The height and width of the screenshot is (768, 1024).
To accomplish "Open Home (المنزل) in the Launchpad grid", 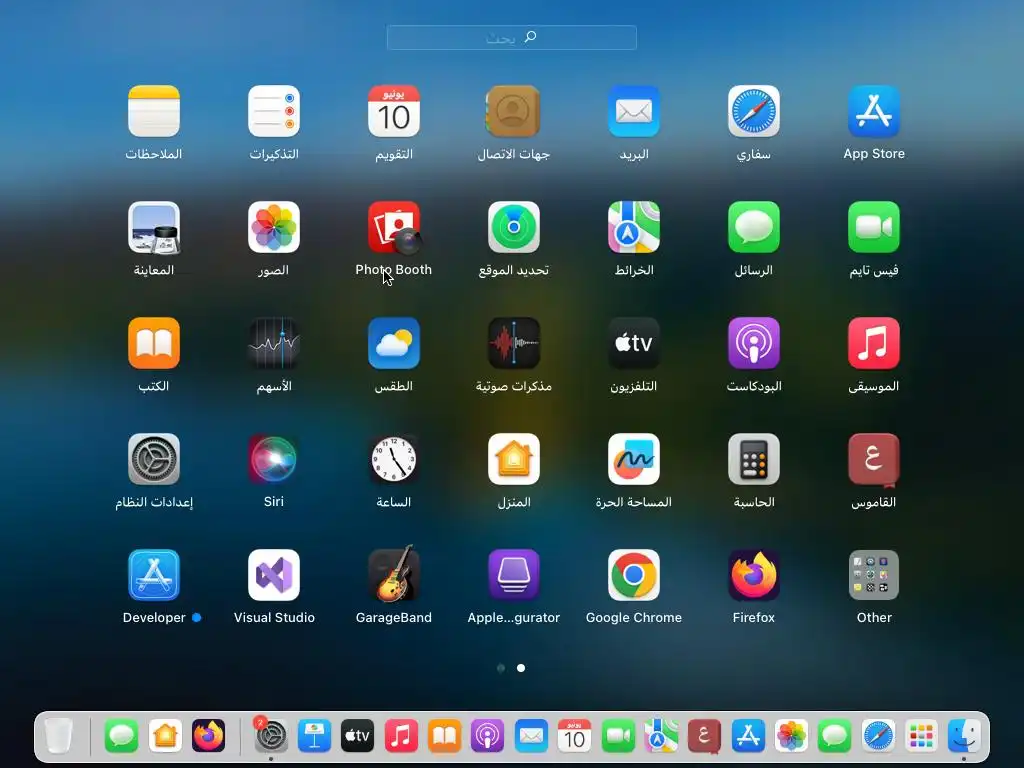I will coord(513,459).
